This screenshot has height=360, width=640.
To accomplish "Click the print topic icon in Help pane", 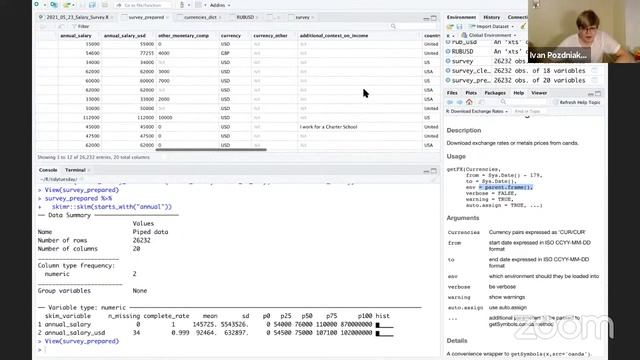I will 482,102.
